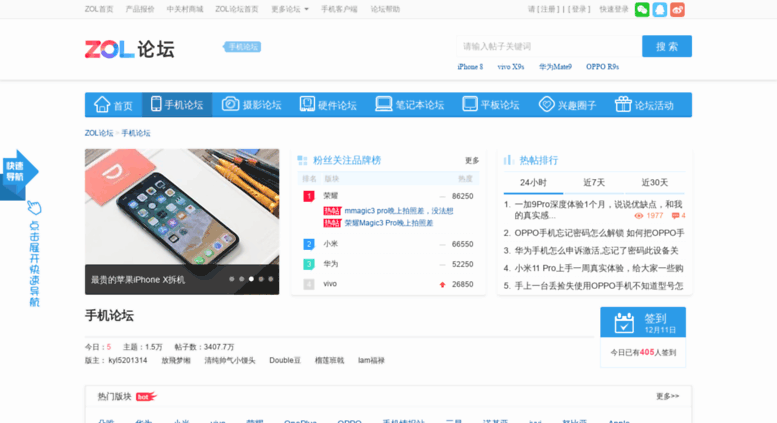Open 首页 home icon in blue navbar
The height and width of the screenshot is (423, 777).
click(x=102, y=105)
